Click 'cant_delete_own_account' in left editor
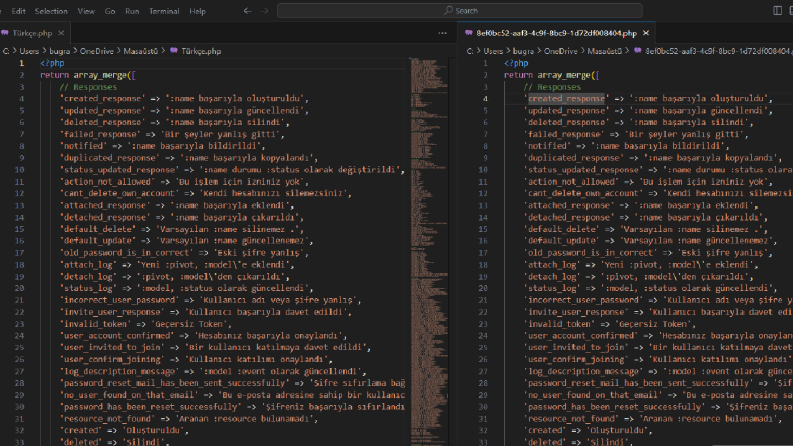793x446 pixels. coord(119,193)
